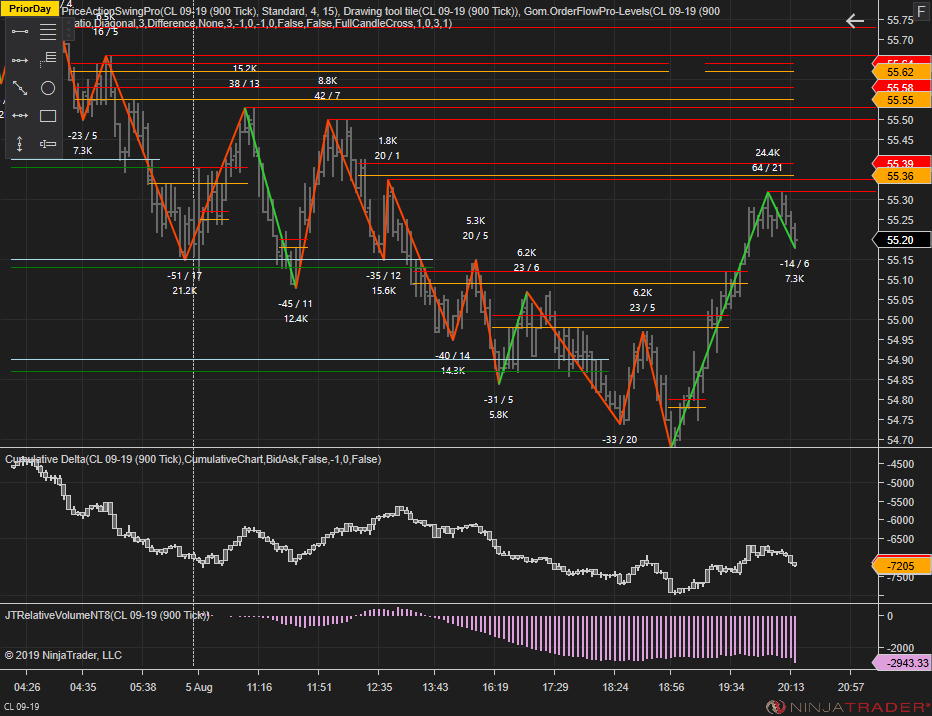
Task: Click the 55.75 price axis label
Action: tap(900, 20)
